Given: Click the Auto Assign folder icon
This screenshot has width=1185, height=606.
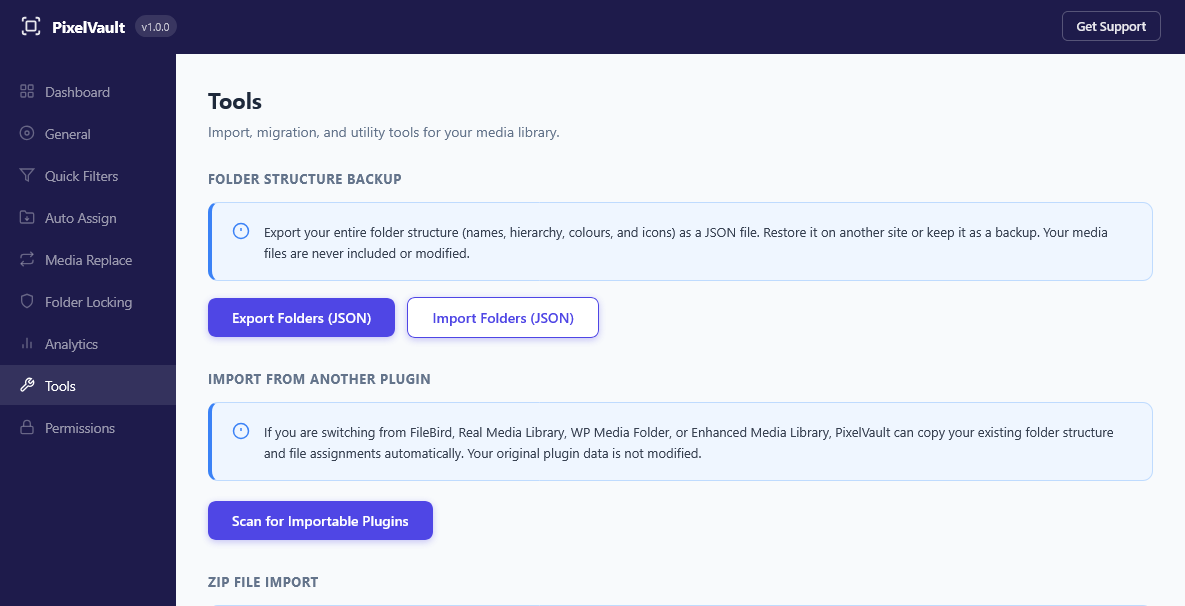Looking at the screenshot, I should pos(27,218).
